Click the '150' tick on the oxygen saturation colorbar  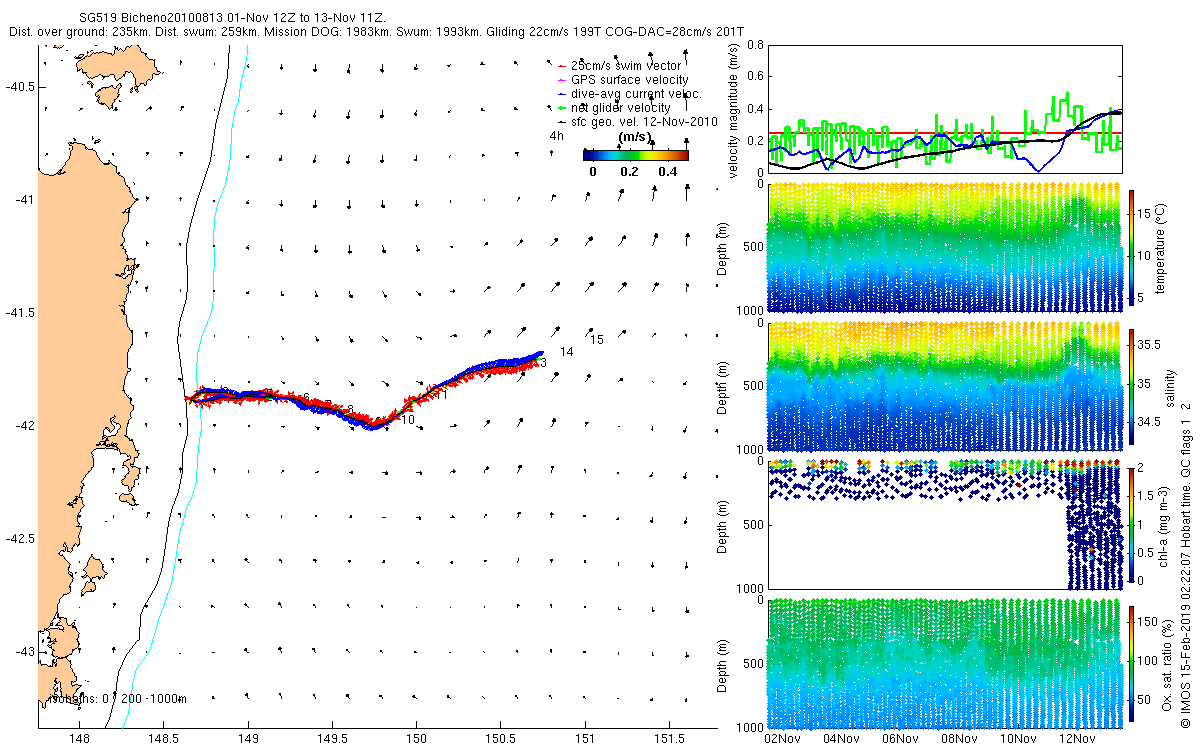tap(1149, 622)
